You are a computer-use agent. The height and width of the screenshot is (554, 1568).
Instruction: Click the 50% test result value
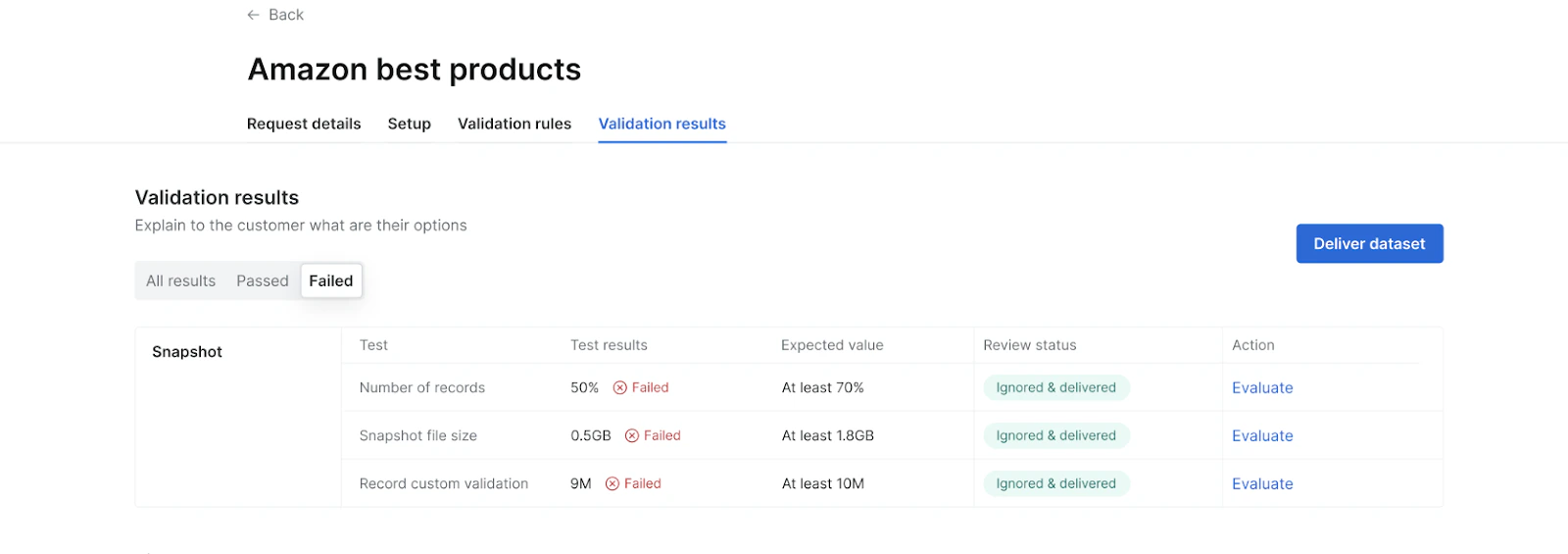pos(585,387)
